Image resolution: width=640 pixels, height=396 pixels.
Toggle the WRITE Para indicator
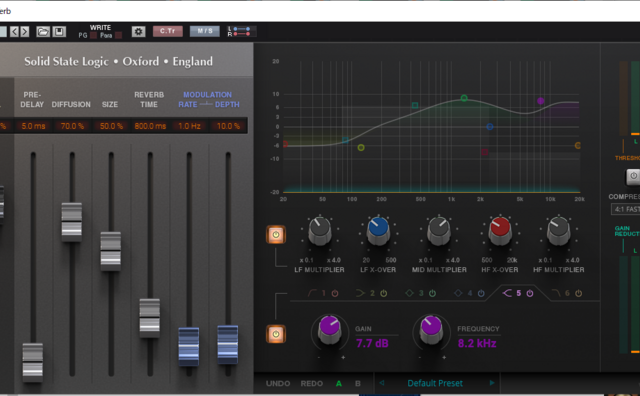(118, 36)
